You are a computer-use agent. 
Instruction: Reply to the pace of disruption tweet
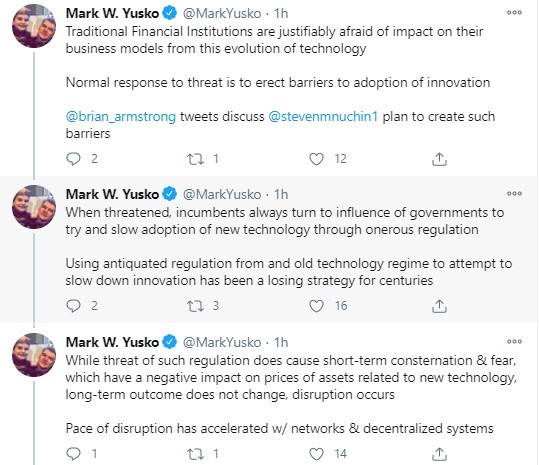pyautogui.click(x=73, y=454)
